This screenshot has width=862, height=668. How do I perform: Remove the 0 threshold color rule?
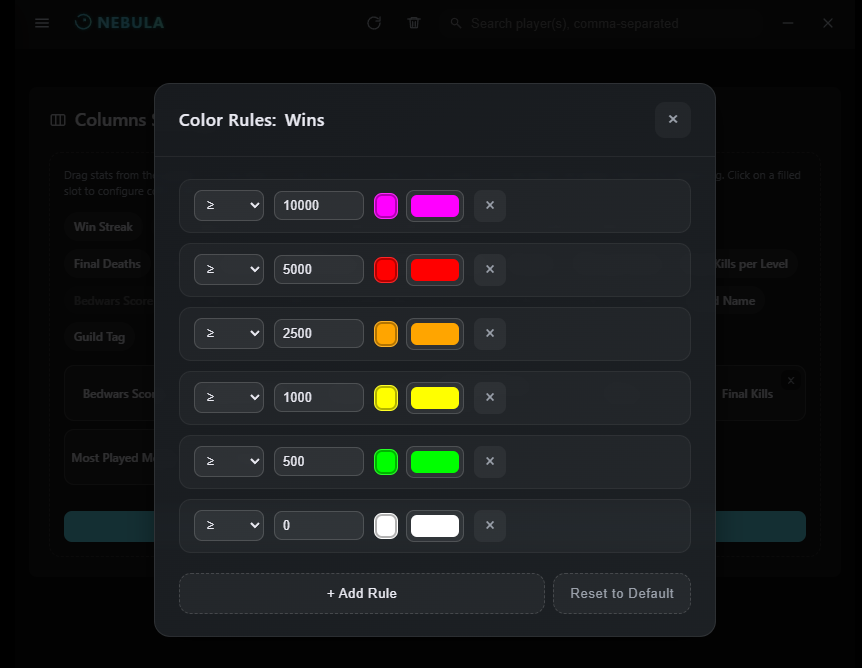489,525
